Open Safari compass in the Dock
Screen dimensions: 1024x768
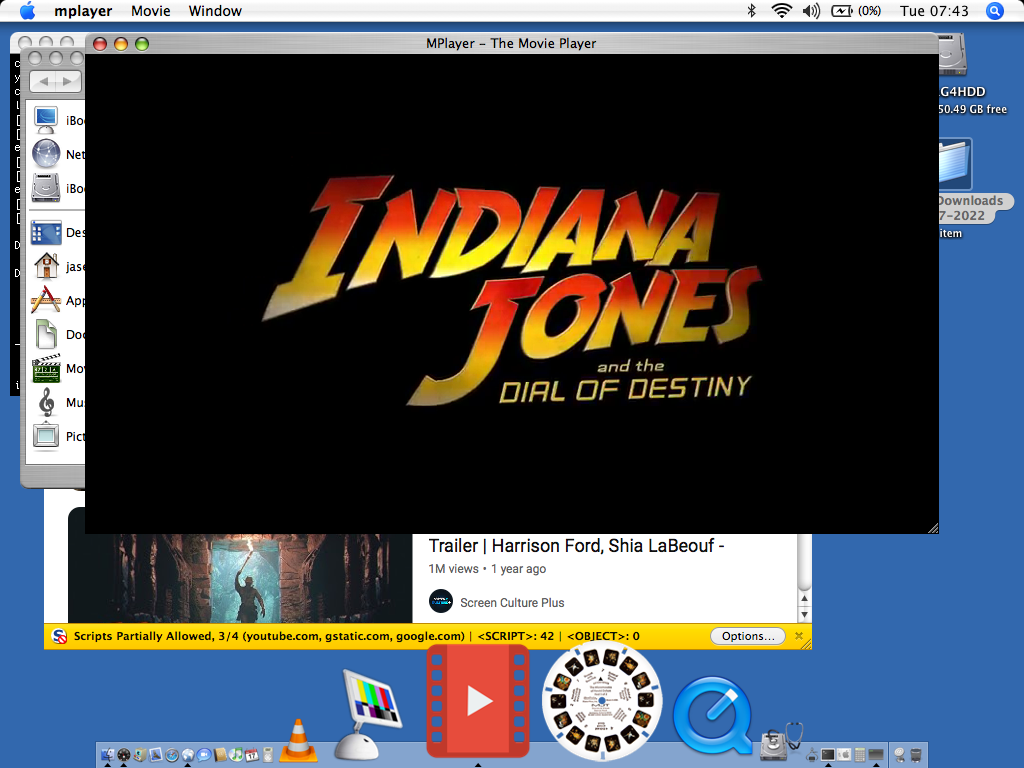click(172, 755)
